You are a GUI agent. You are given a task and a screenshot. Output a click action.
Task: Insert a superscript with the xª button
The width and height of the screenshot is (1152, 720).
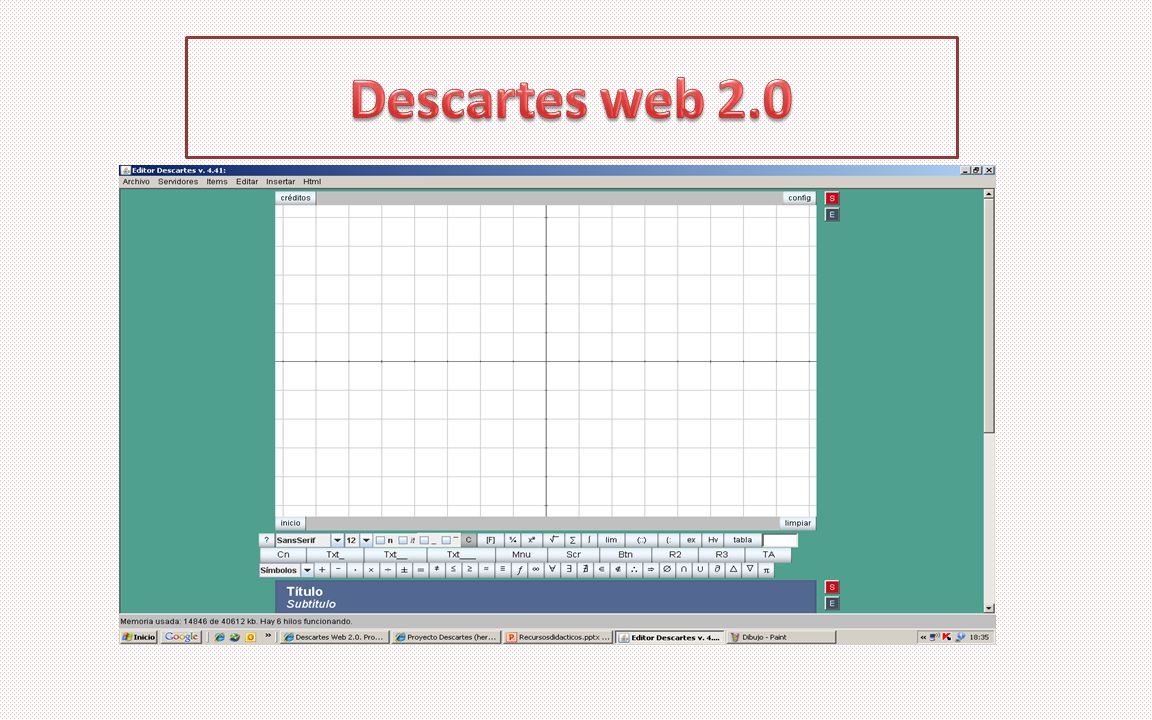tap(531, 540)
